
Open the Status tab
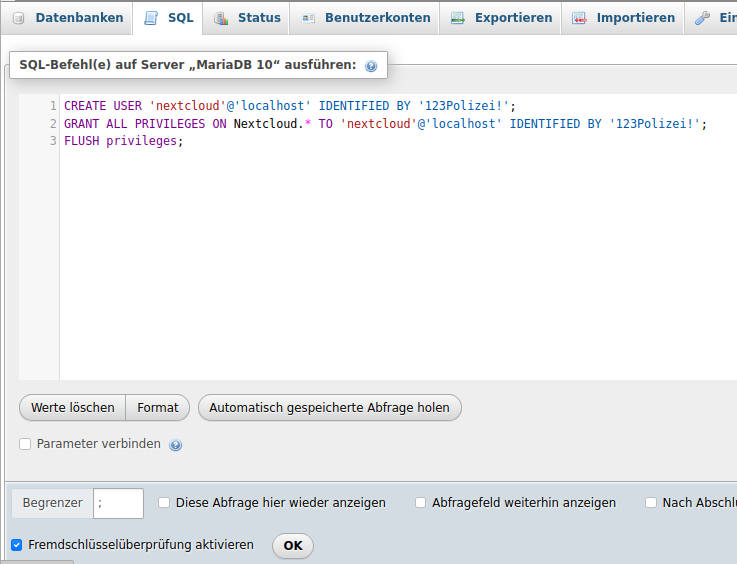tap(246, 18)
